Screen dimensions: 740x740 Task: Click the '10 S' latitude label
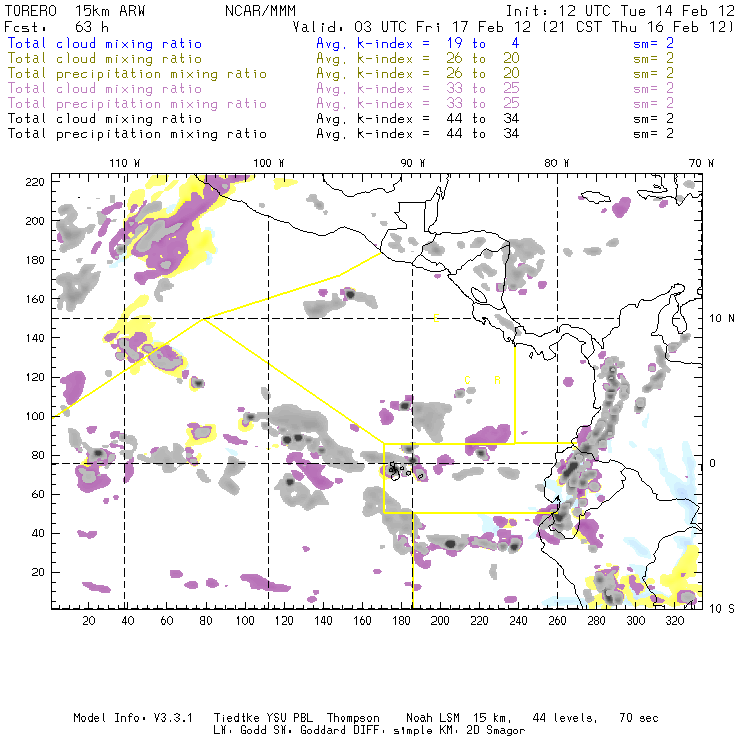tap(722, 609)
